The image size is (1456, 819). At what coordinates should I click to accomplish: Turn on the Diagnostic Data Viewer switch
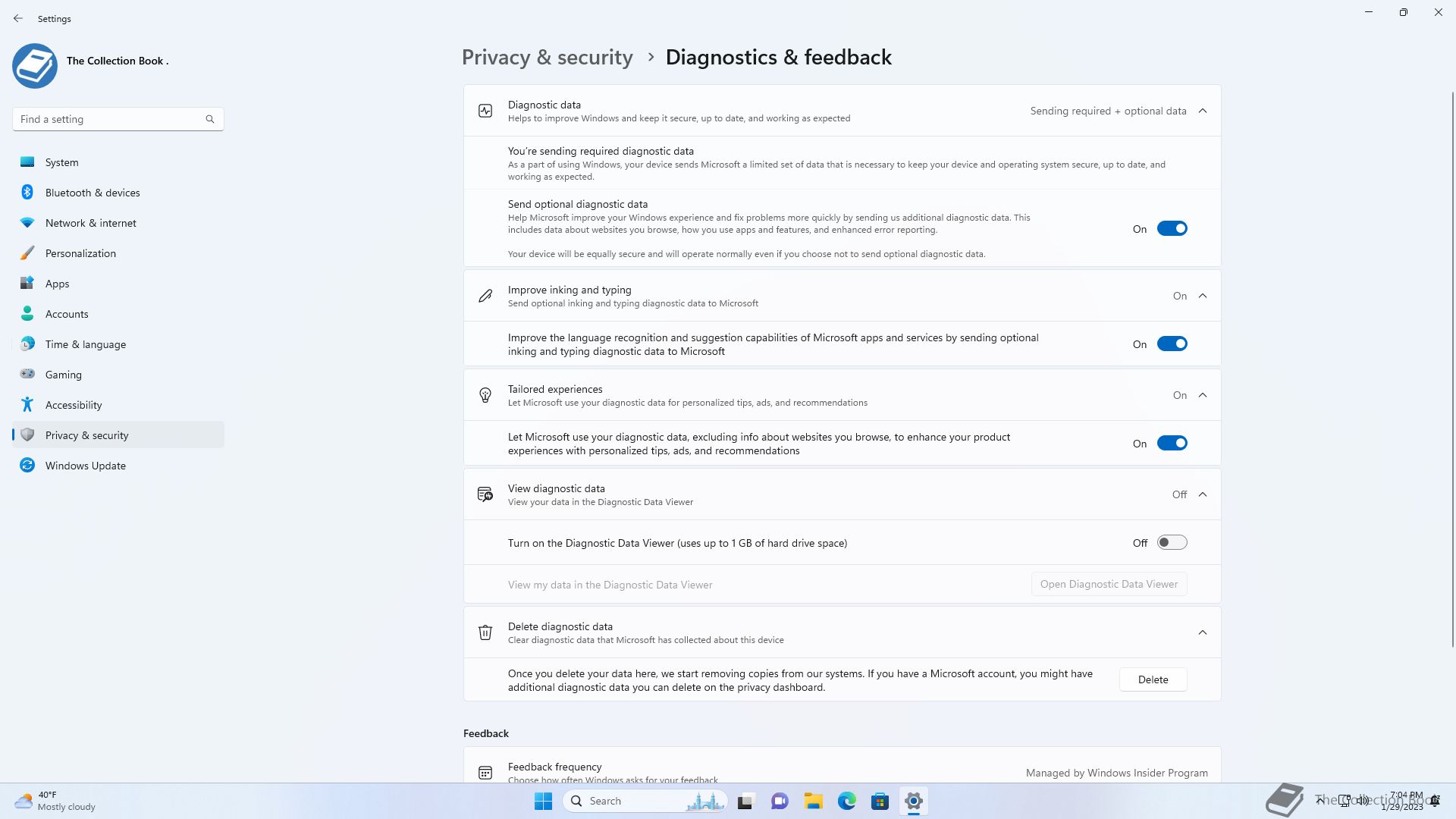tap(1172, 543)
